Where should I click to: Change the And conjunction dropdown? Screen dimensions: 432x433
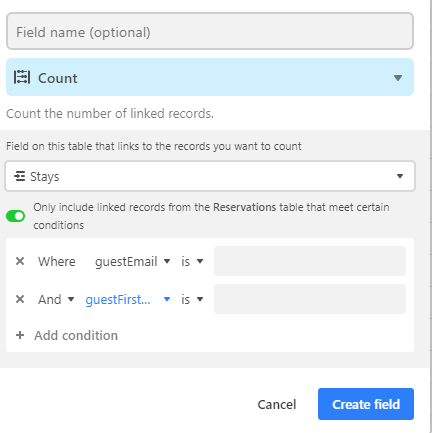[56, 299]
